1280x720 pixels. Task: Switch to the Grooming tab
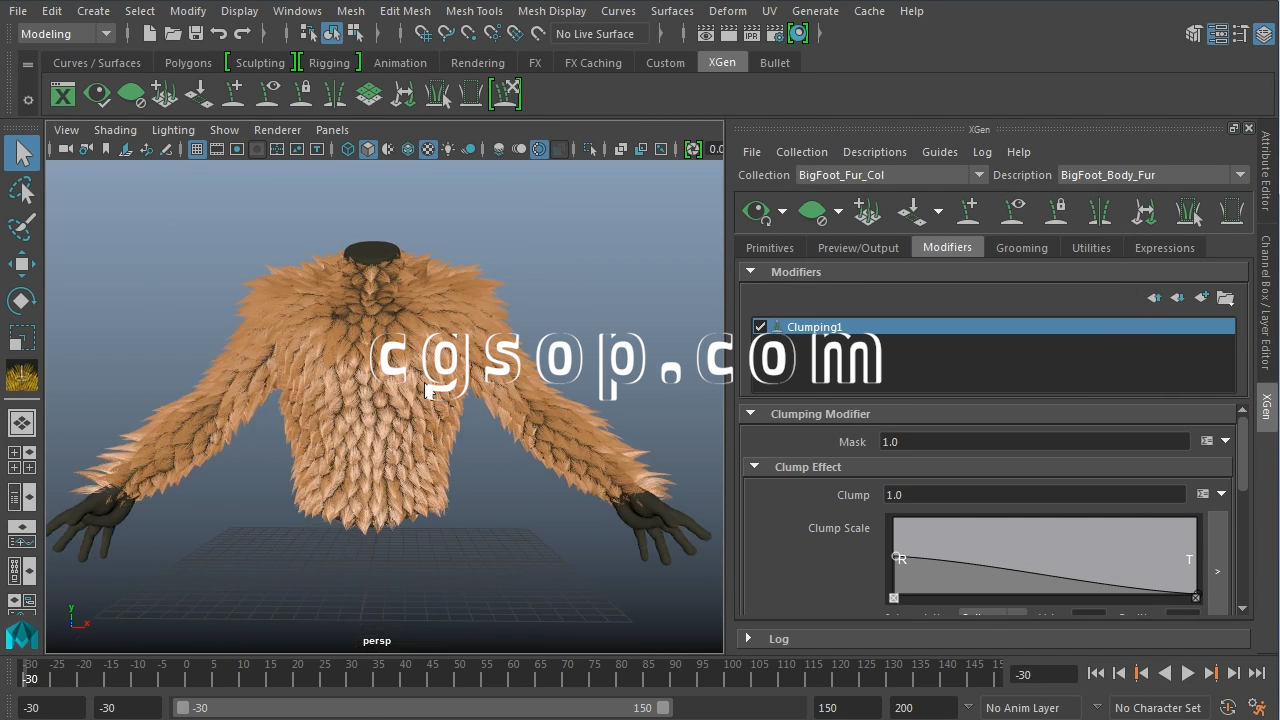1021,248
